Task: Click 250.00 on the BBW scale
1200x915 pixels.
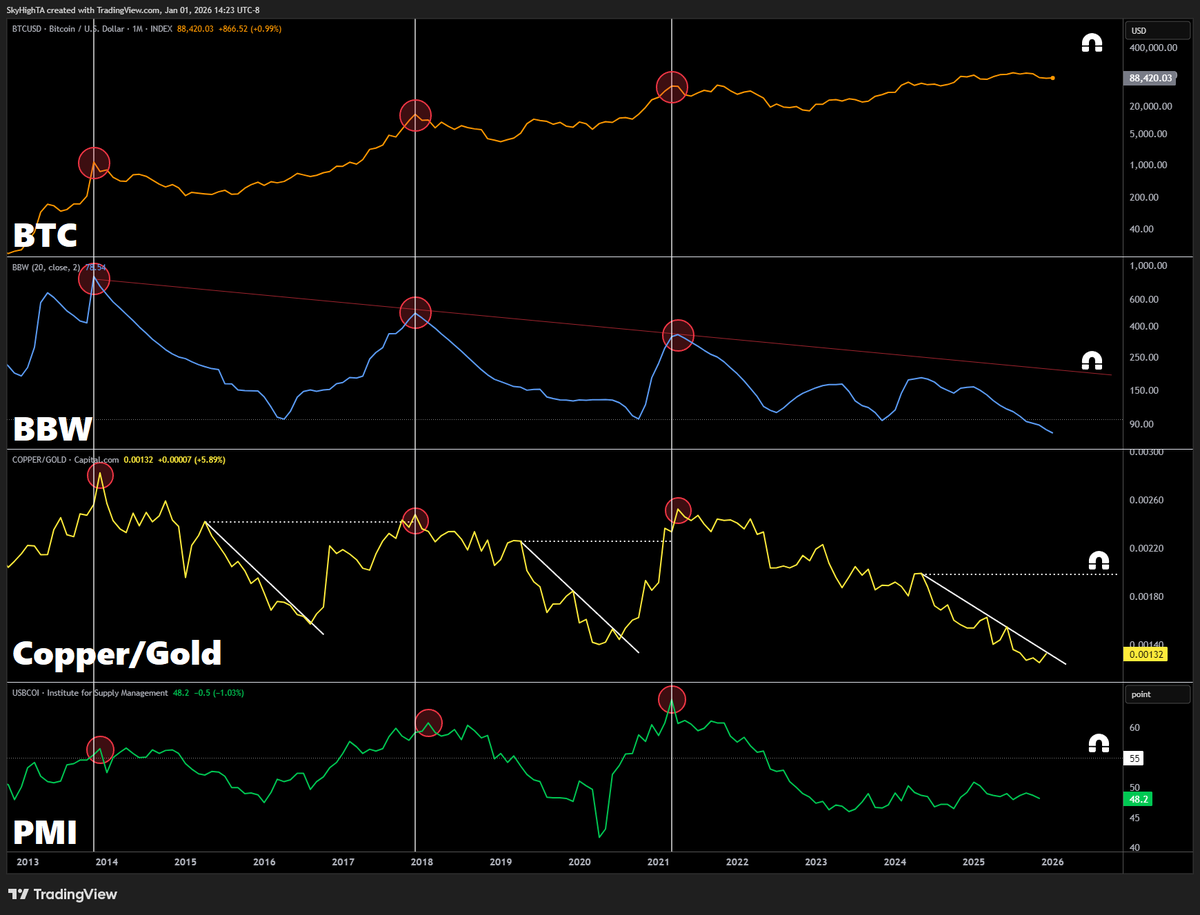Action: (x=1146, y=357)
